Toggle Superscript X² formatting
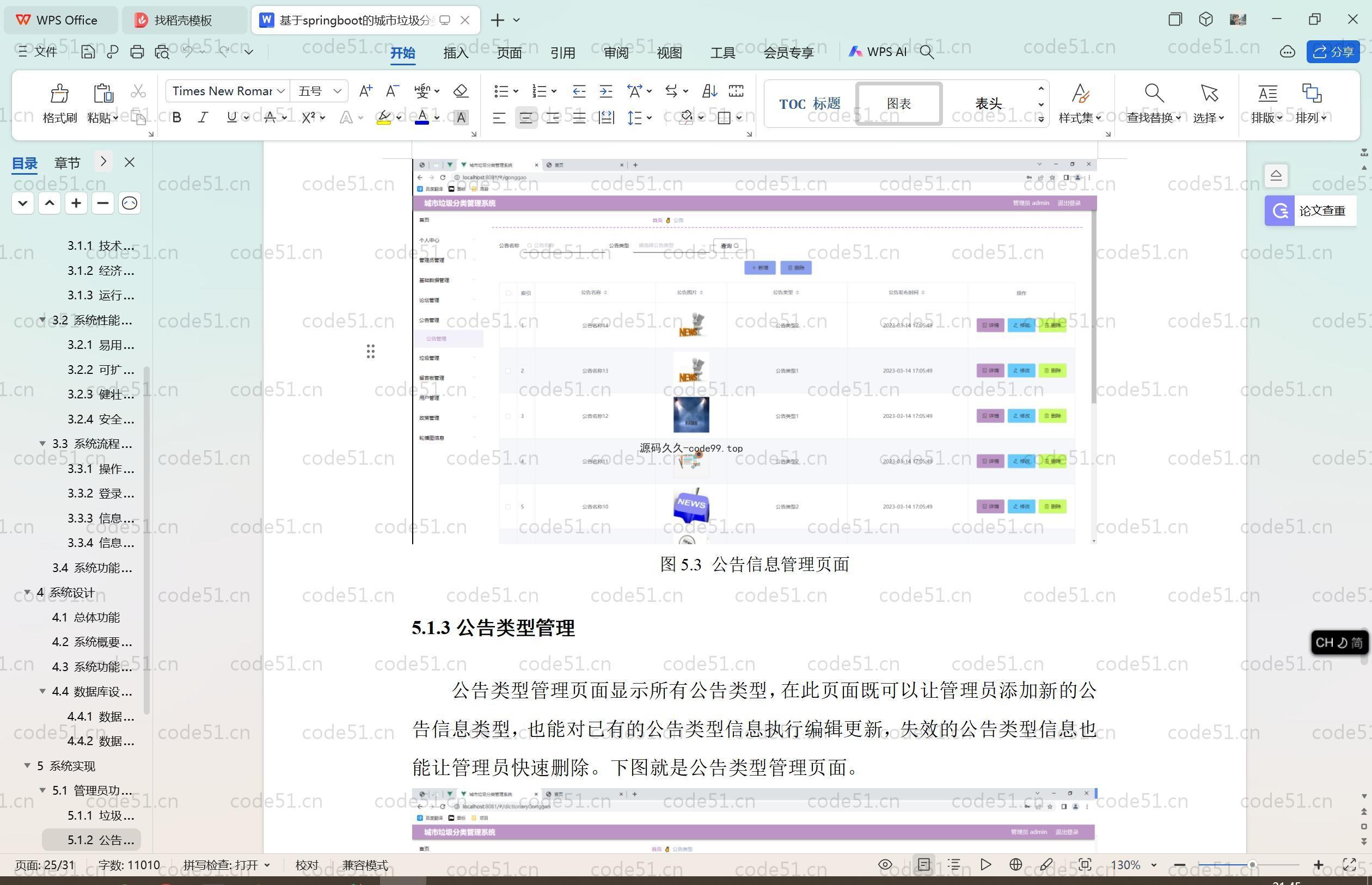This screenshot has height=885, width=1372. (x=308, y=118)
